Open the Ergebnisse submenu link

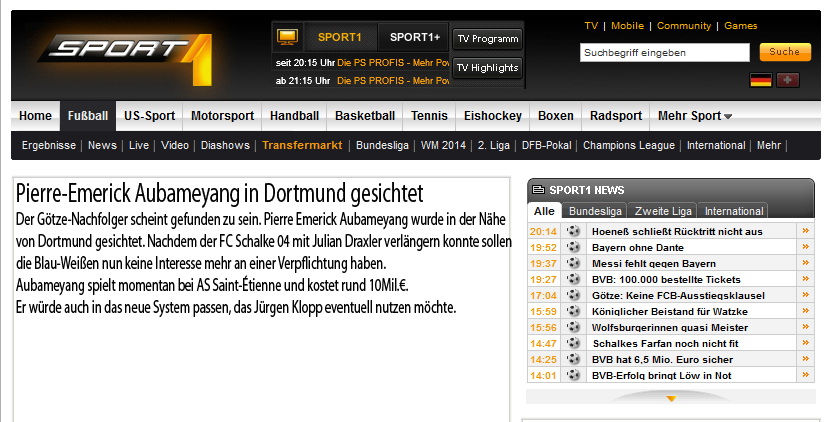coord(49,145)
